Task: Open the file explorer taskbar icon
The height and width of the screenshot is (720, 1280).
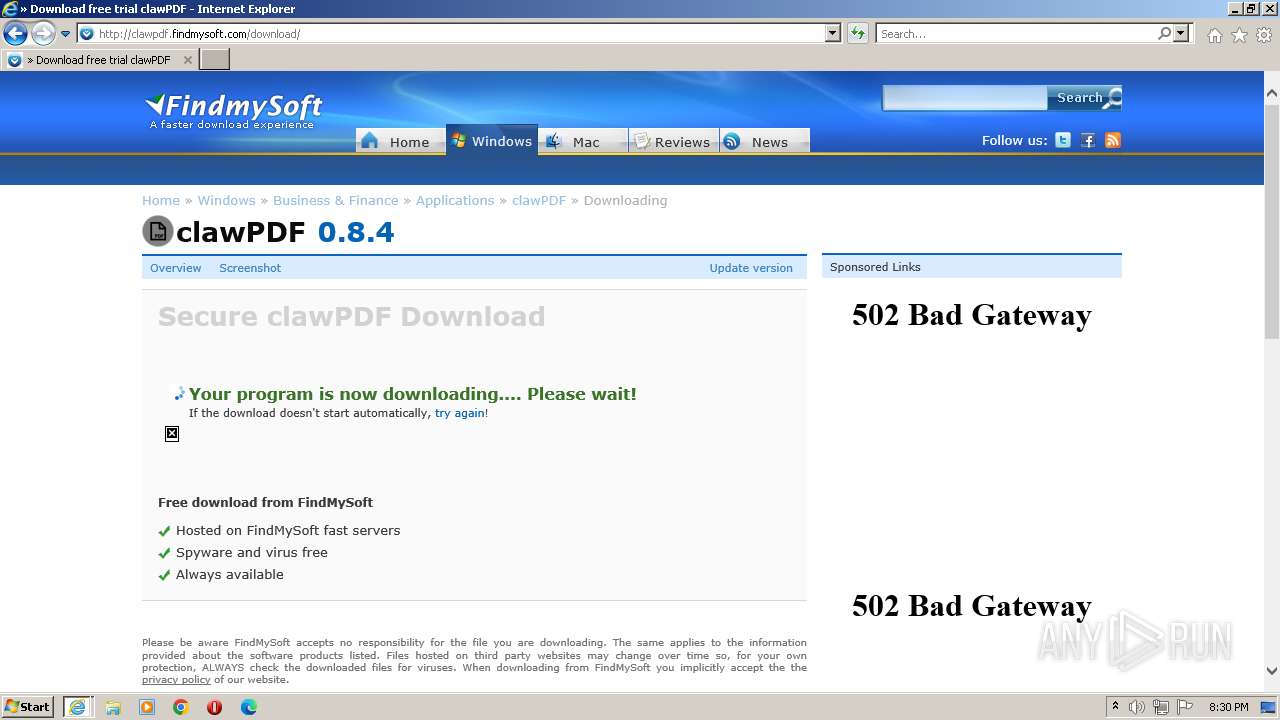Action: (x=113, y=707)
